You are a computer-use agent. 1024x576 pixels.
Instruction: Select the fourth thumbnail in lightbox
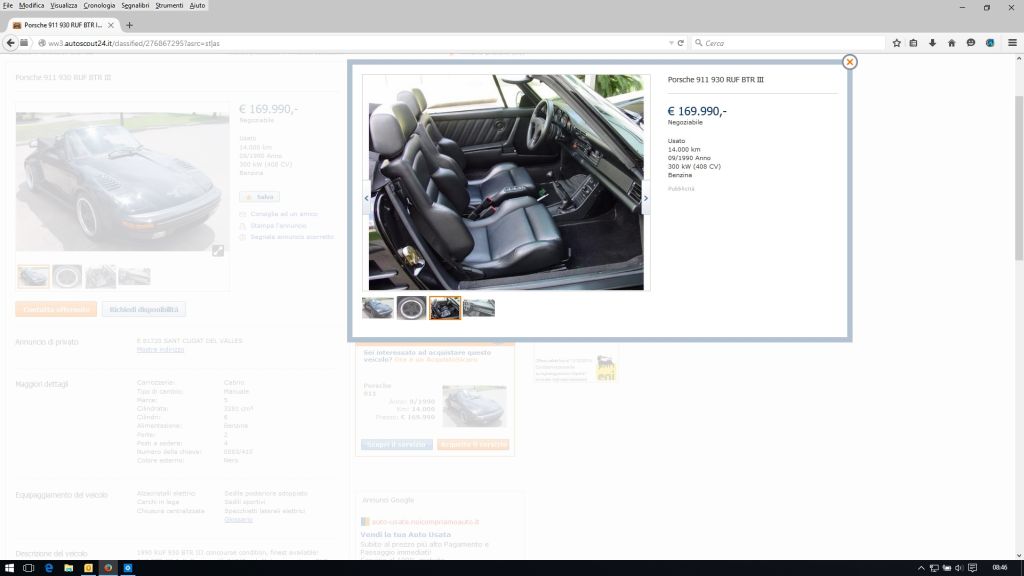(479, 308)
